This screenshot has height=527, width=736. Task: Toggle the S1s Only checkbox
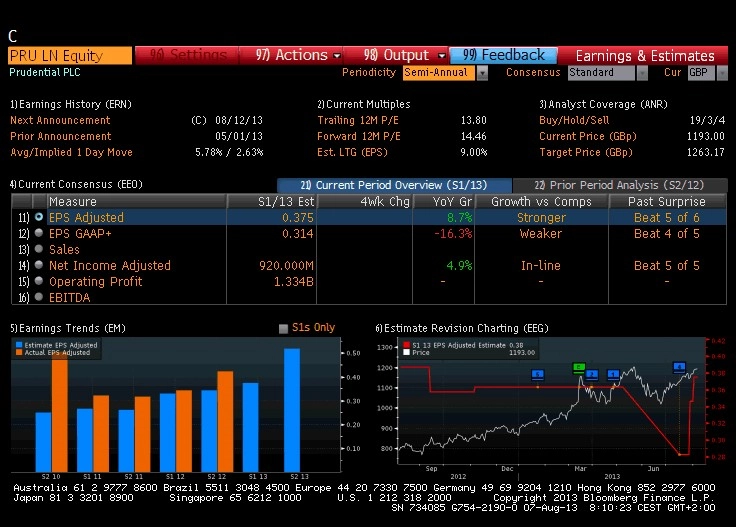click(283, 328)
